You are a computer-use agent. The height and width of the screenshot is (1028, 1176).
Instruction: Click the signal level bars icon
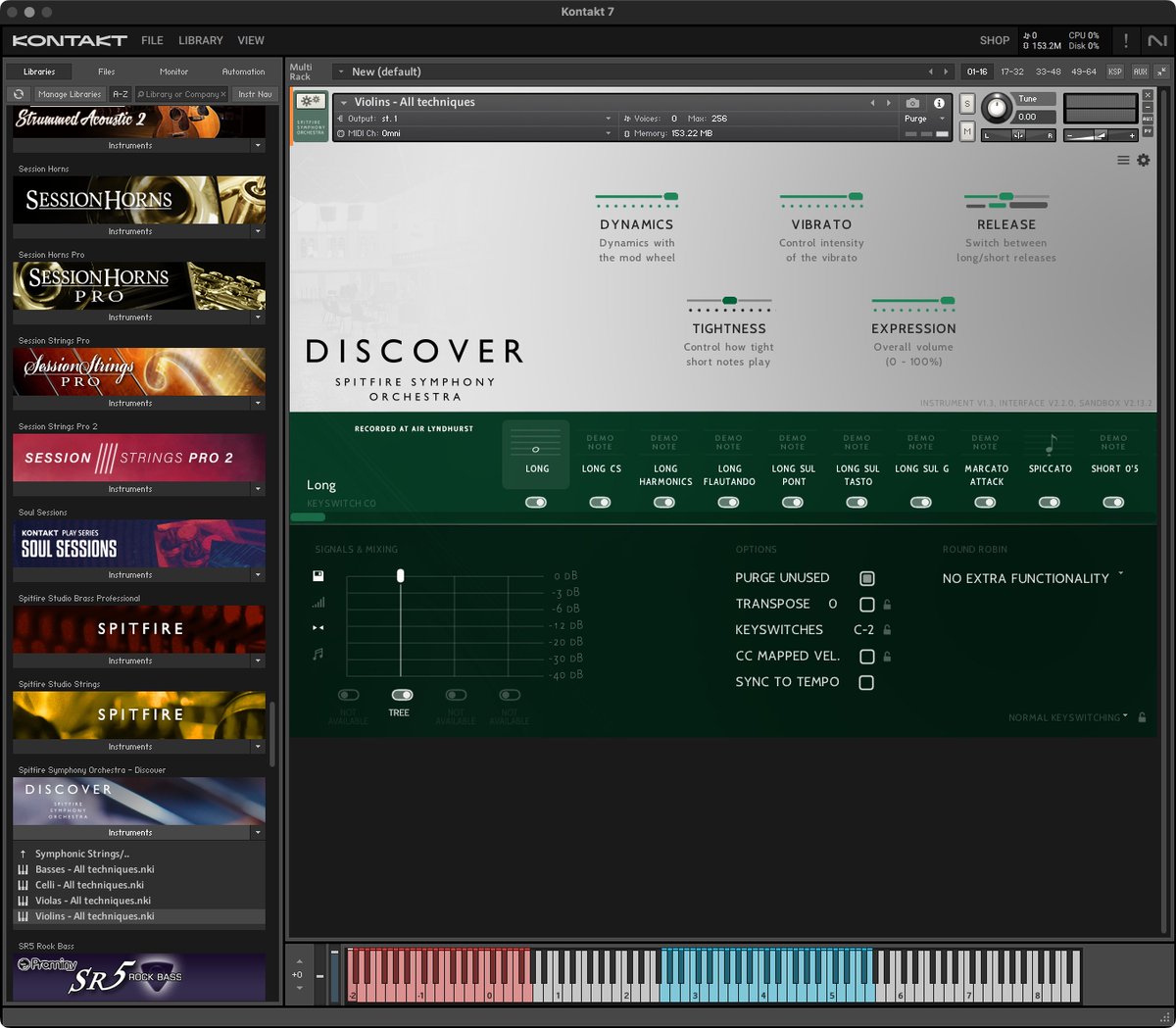[318, 603]
